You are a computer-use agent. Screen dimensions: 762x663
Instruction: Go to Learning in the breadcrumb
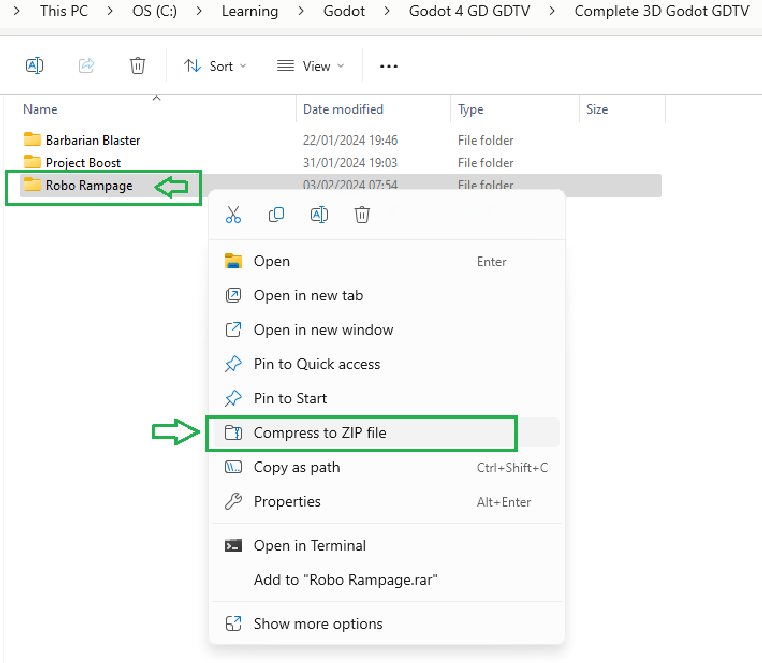(250, 11)
